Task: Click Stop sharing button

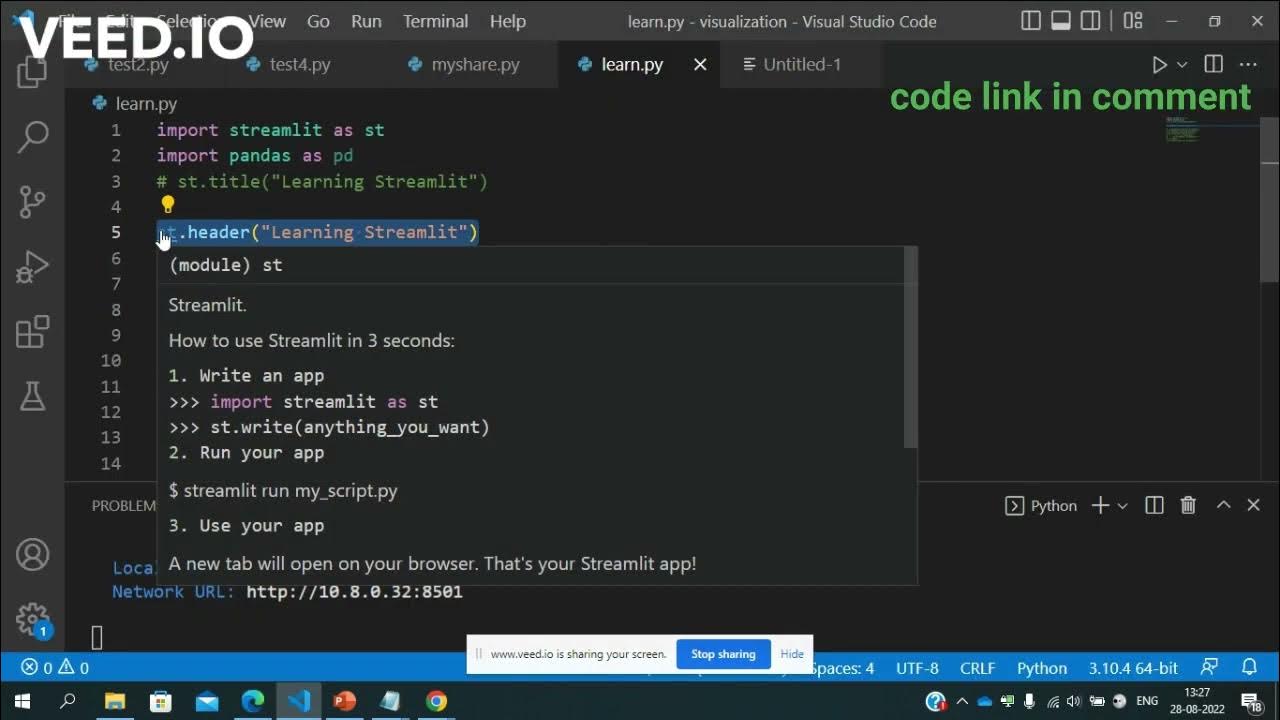Action: coord(723,654)
